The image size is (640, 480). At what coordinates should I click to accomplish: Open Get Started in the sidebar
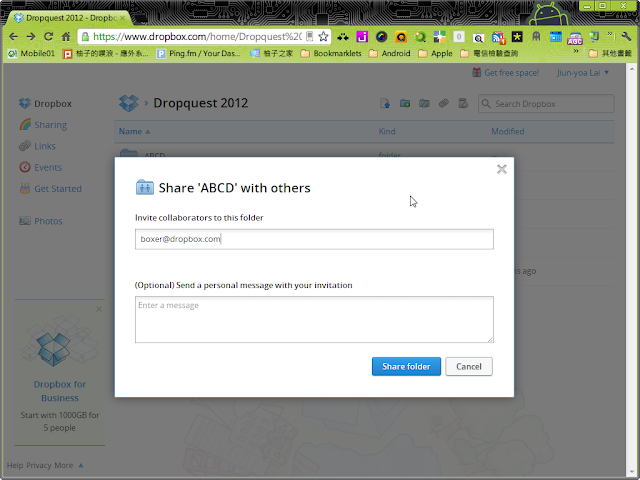coord(50,189)
